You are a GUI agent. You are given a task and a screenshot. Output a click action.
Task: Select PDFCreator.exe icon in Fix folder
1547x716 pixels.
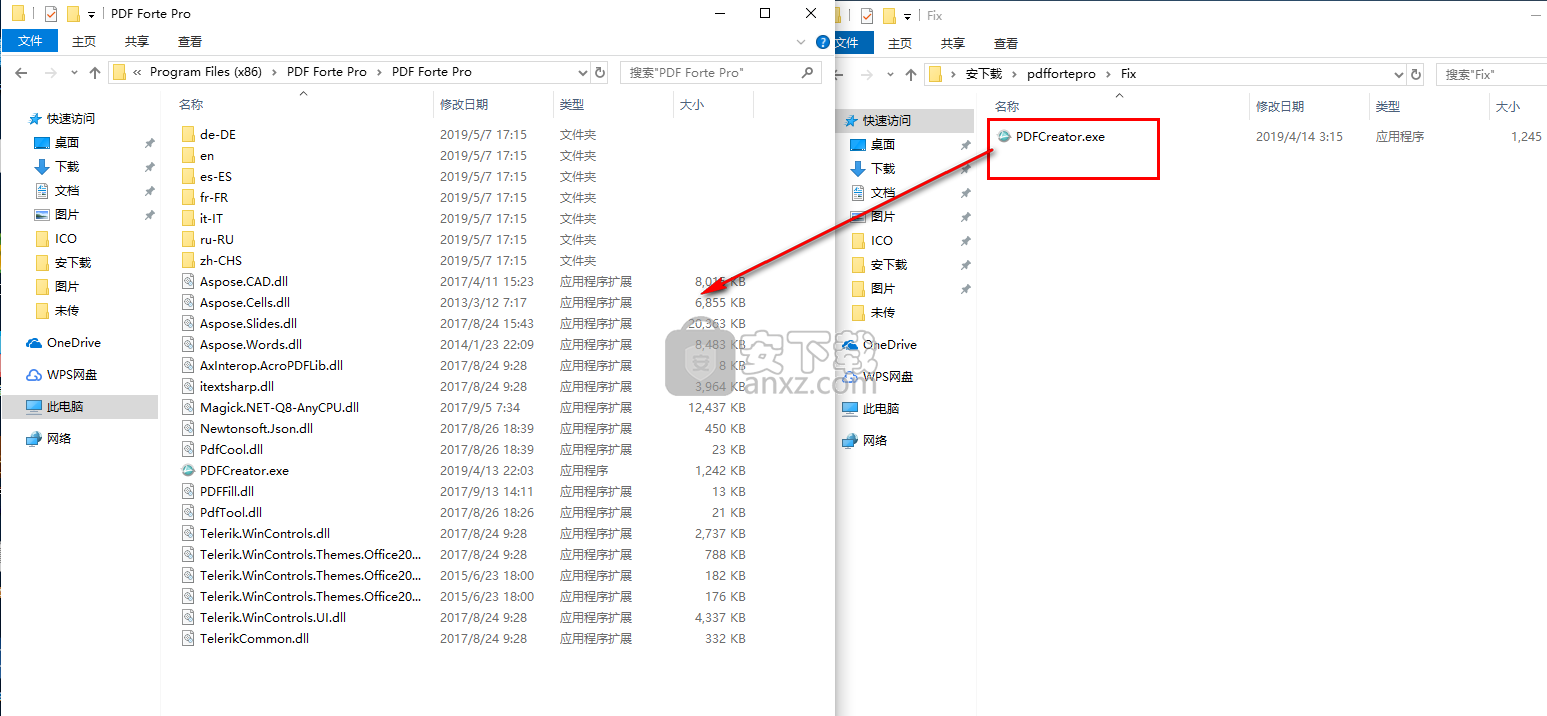(1005, 136)
